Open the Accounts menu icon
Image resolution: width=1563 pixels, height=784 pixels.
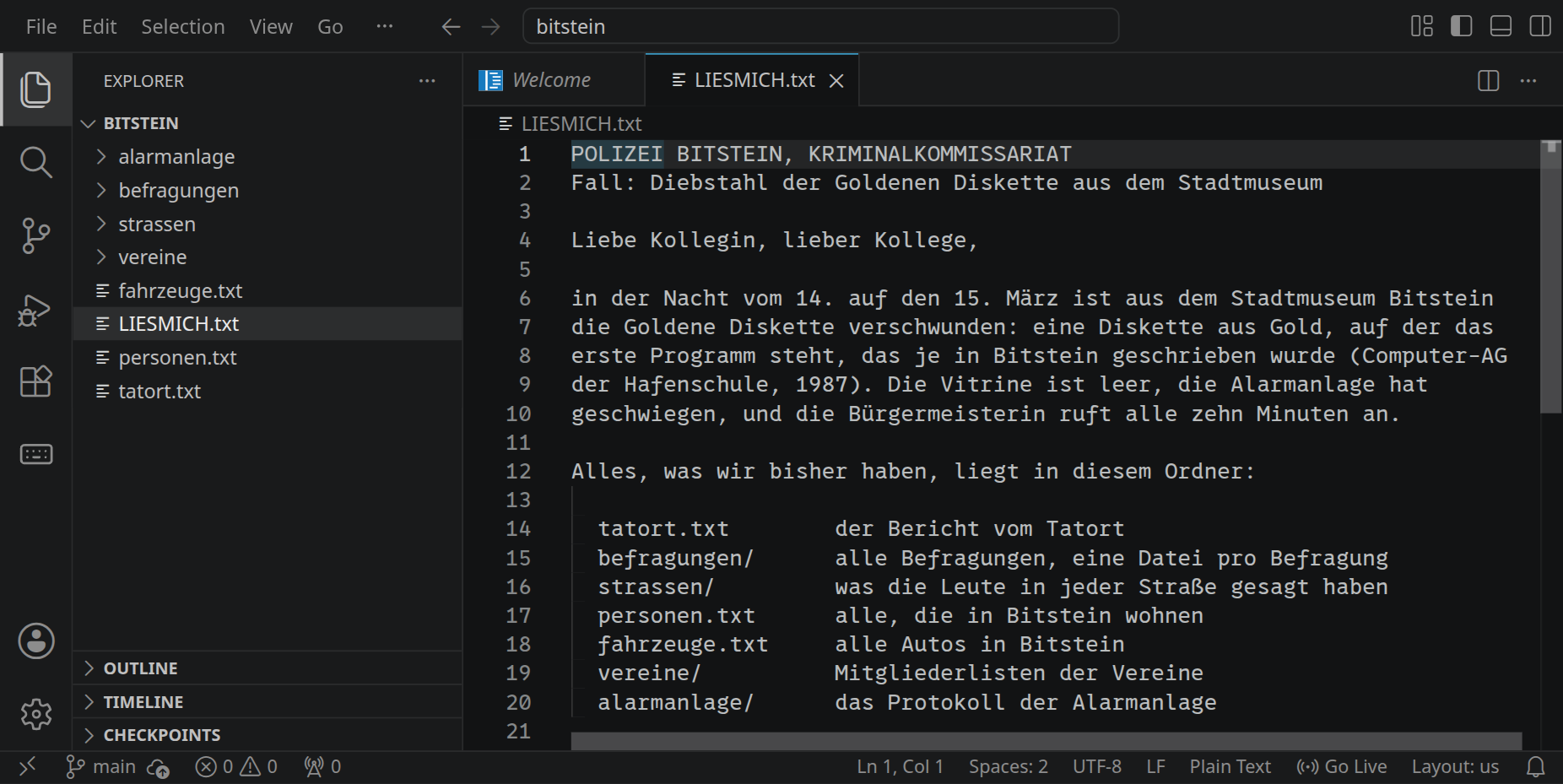(x=36, y=641)
